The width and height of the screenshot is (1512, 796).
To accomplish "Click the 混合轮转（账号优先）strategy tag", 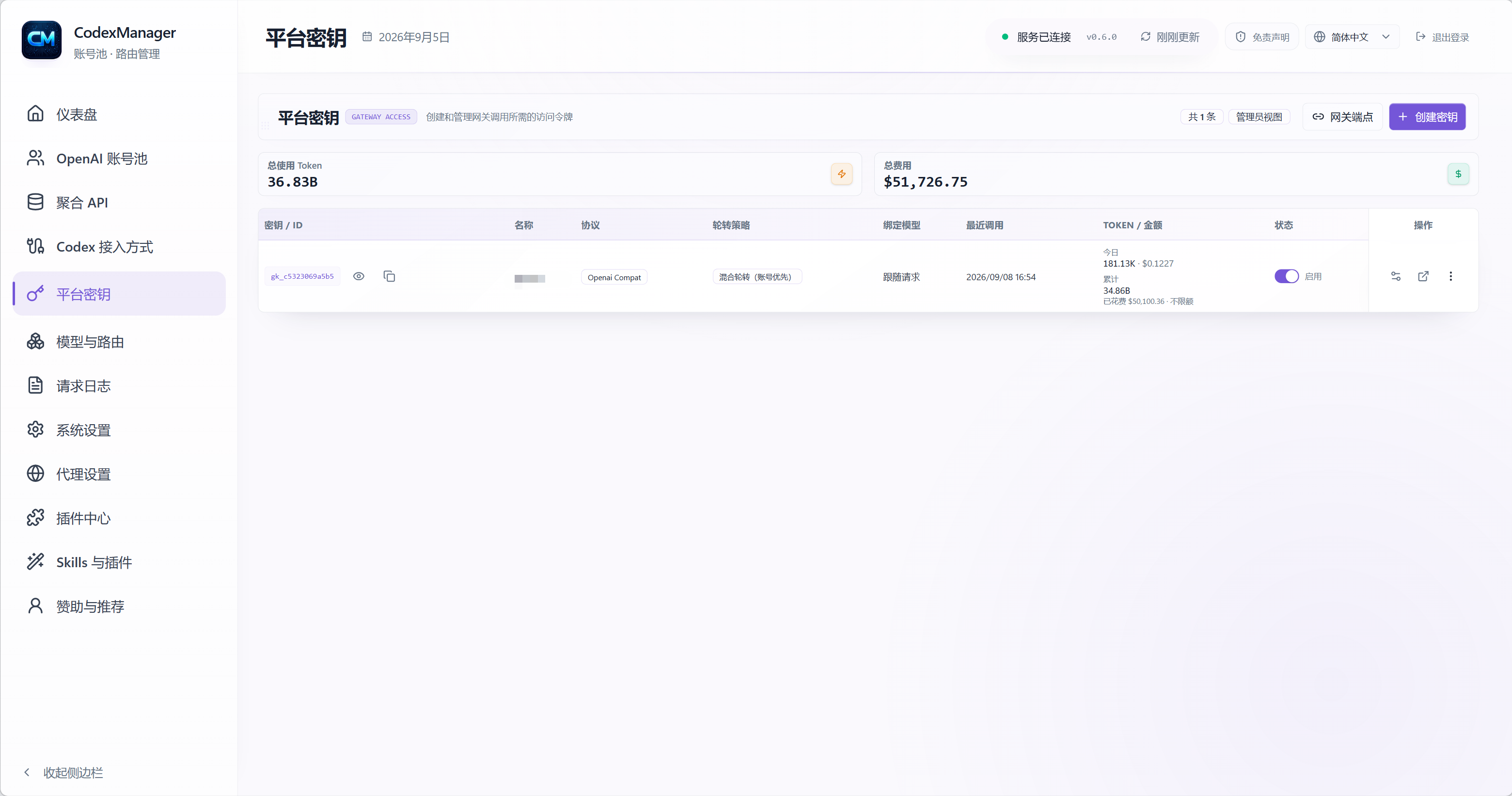I will (757, 277).
